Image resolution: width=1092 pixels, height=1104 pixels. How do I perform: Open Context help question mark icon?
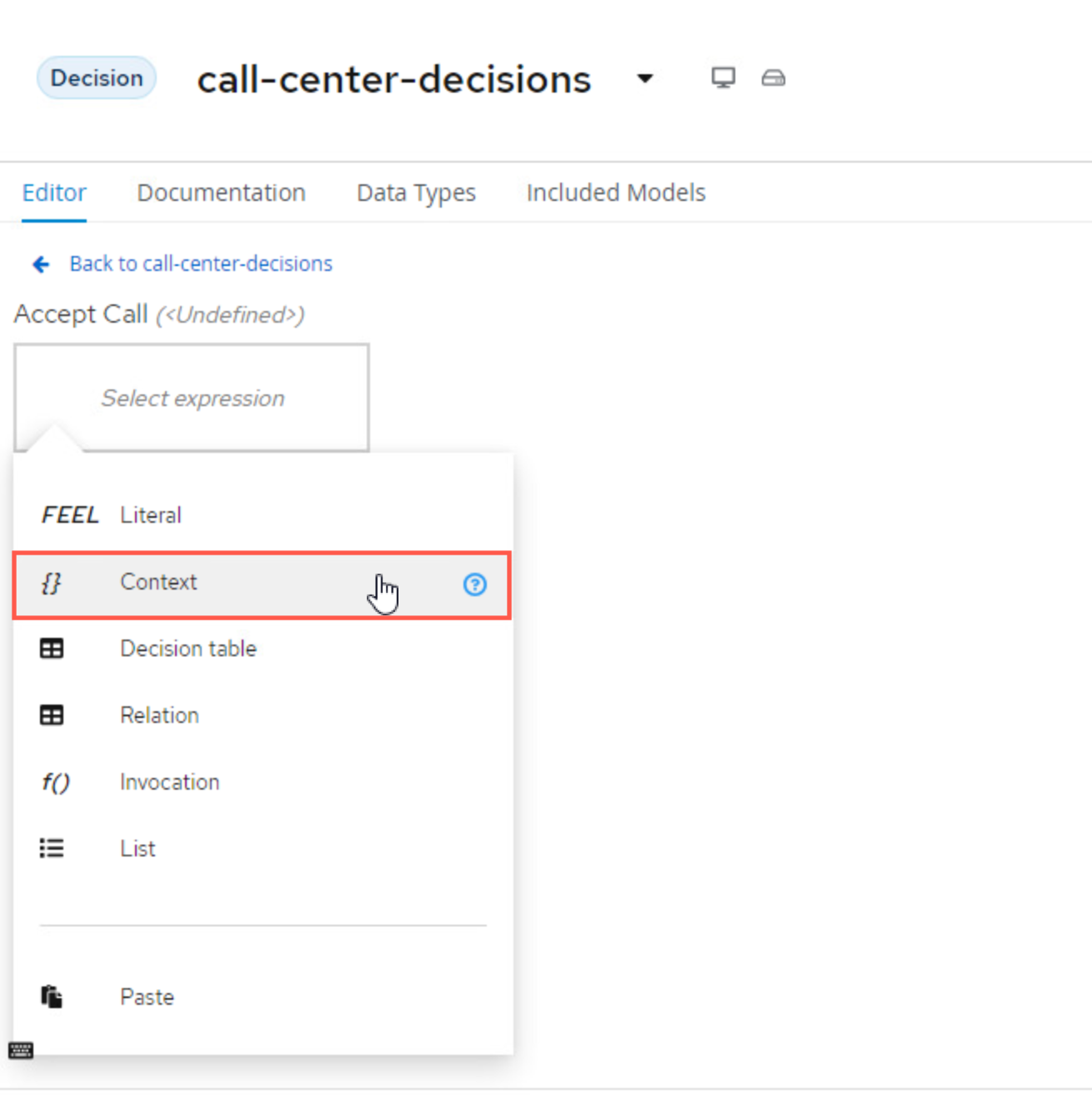(x=474, y=585)
